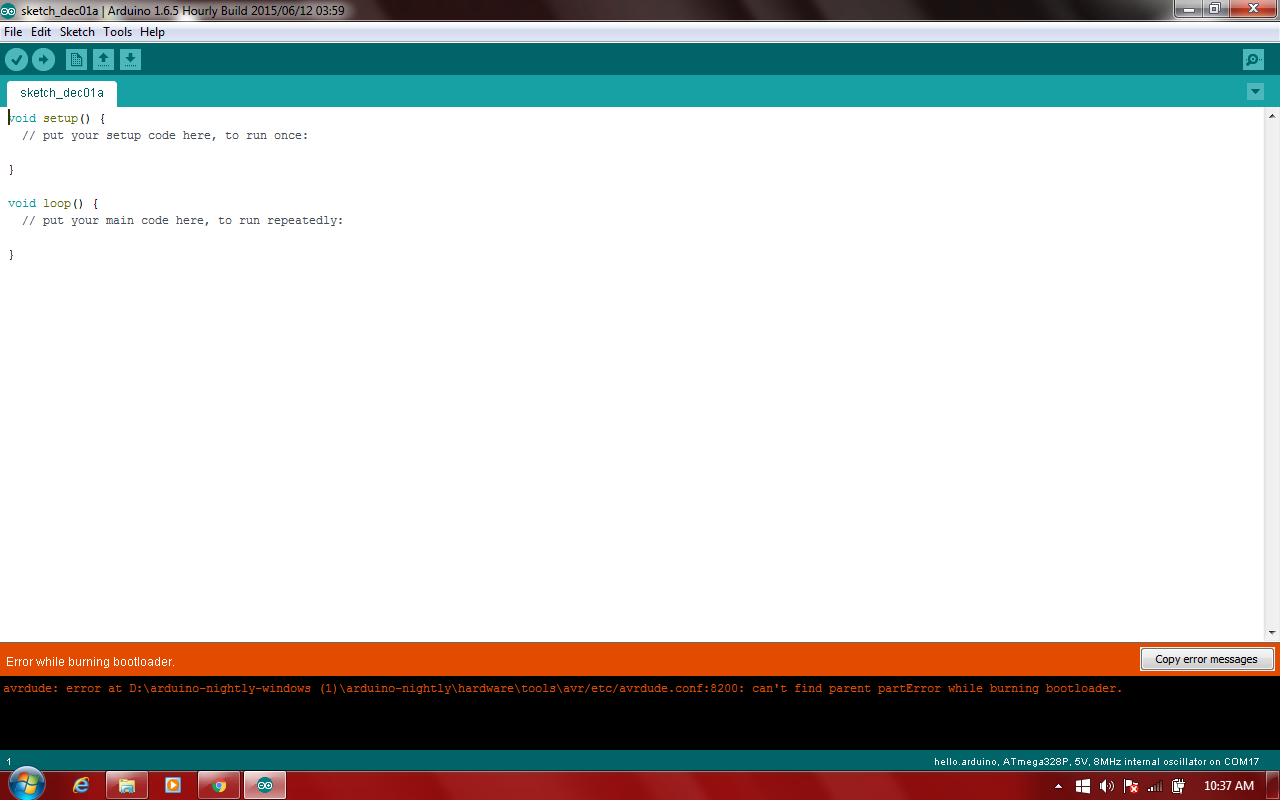Click the setup code comment line
This screenshot has height=800, width=1280.
click(165, 135)
